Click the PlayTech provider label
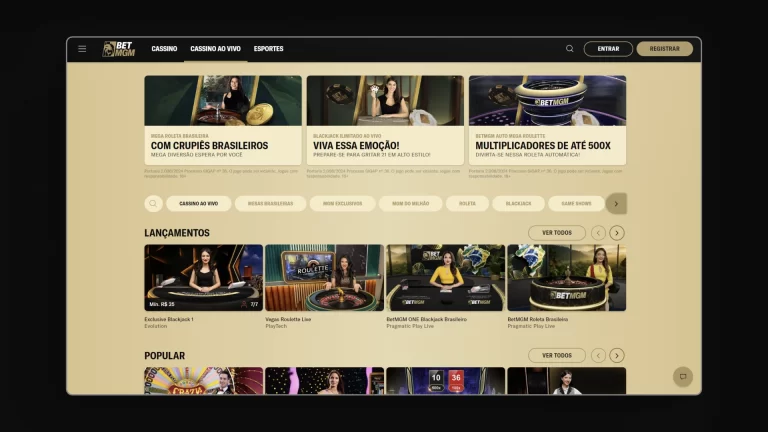768x432 pixels. [x=276, y=326]
